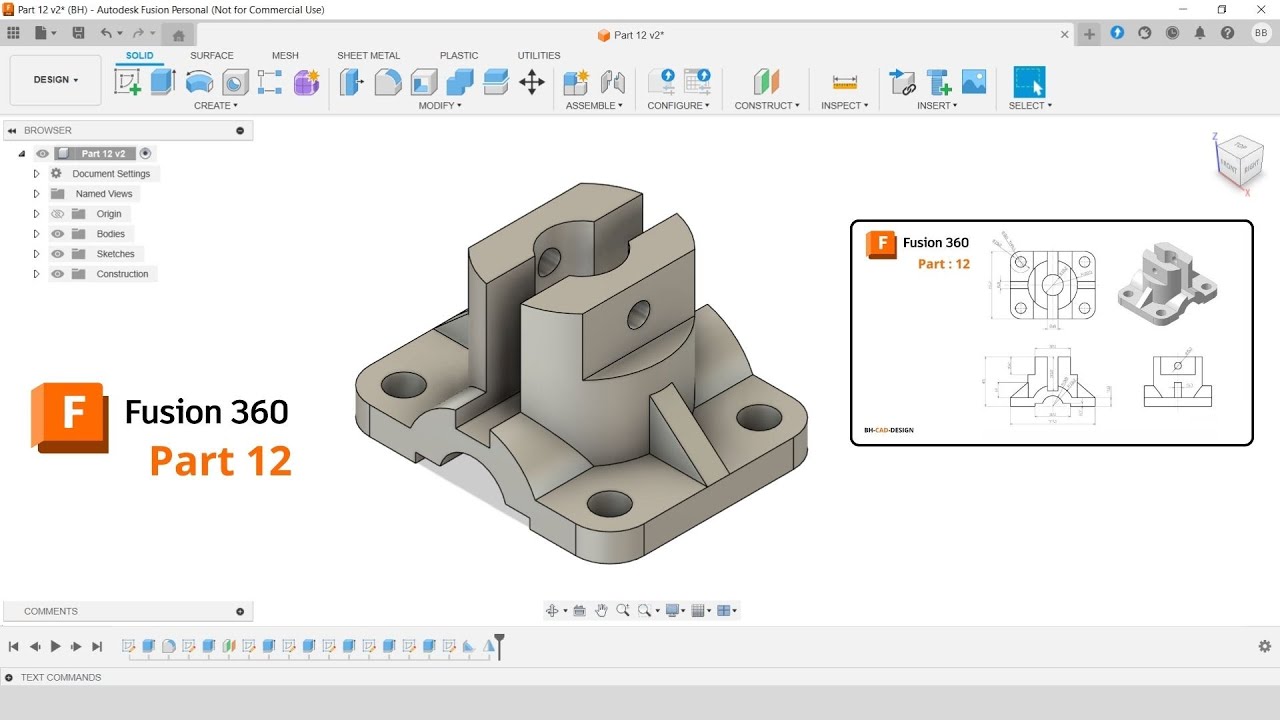Image resolution: width=1280 pixels, height=720 pixels.
Task: Click the Look At icon in navigation bar
Action: 579,610
